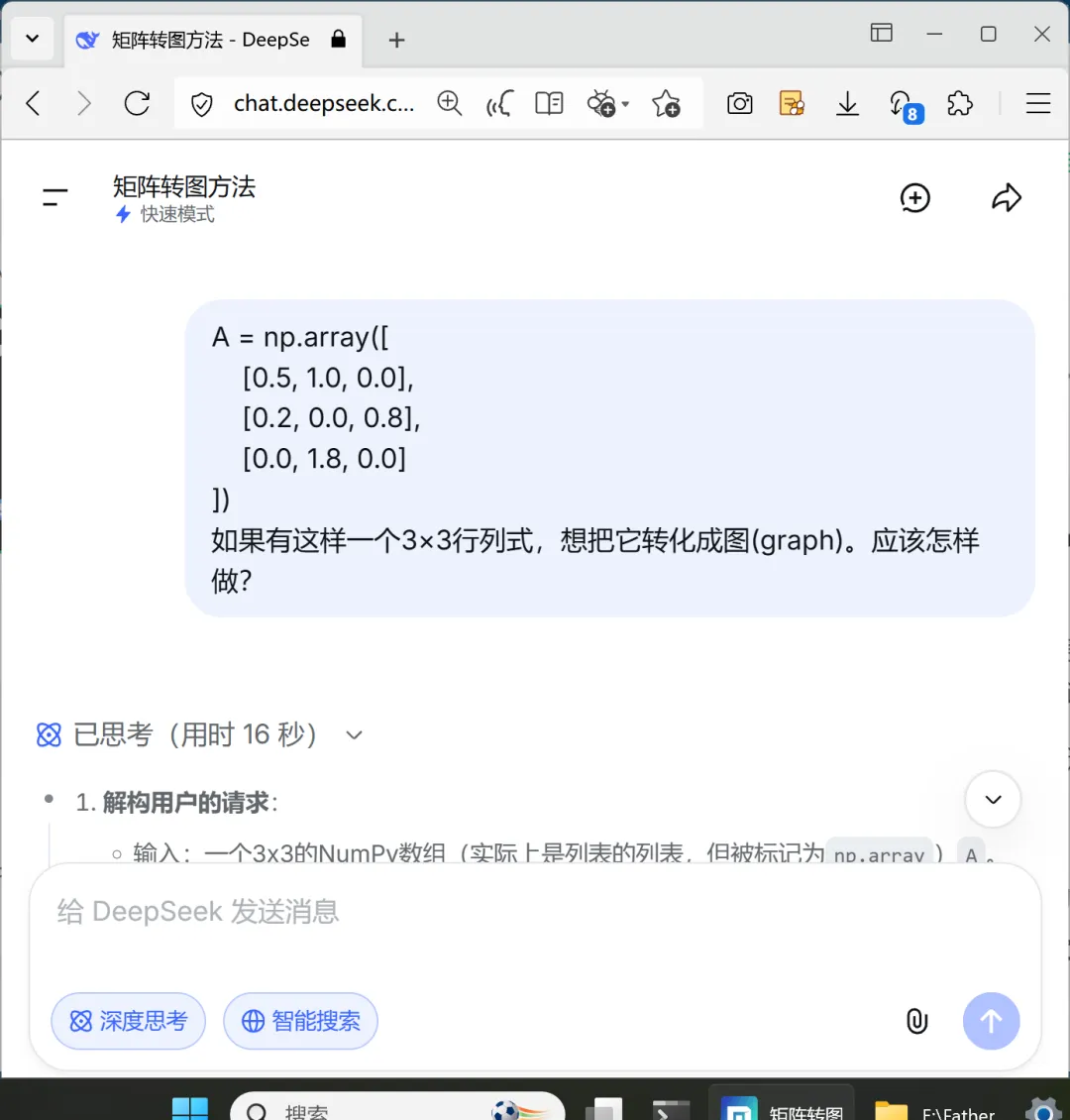Open the extensions puzzle icon

pyautogui.click(x=959, y=104)
